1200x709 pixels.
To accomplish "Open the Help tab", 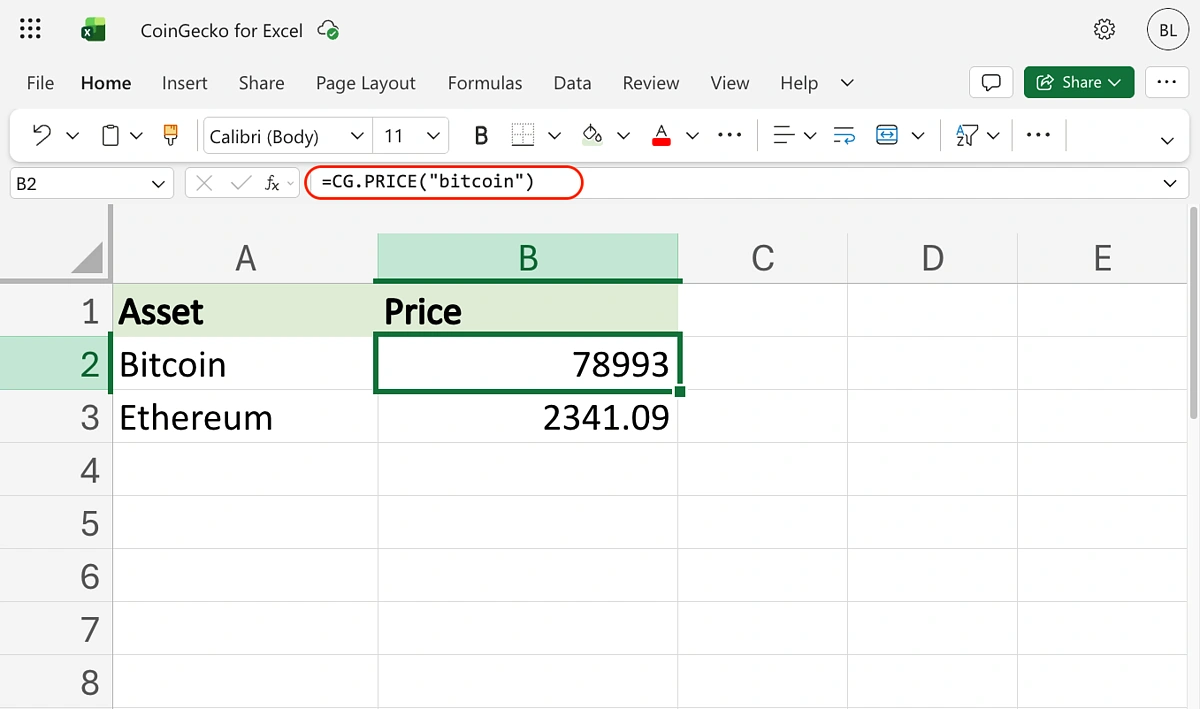I will (799, 83).
